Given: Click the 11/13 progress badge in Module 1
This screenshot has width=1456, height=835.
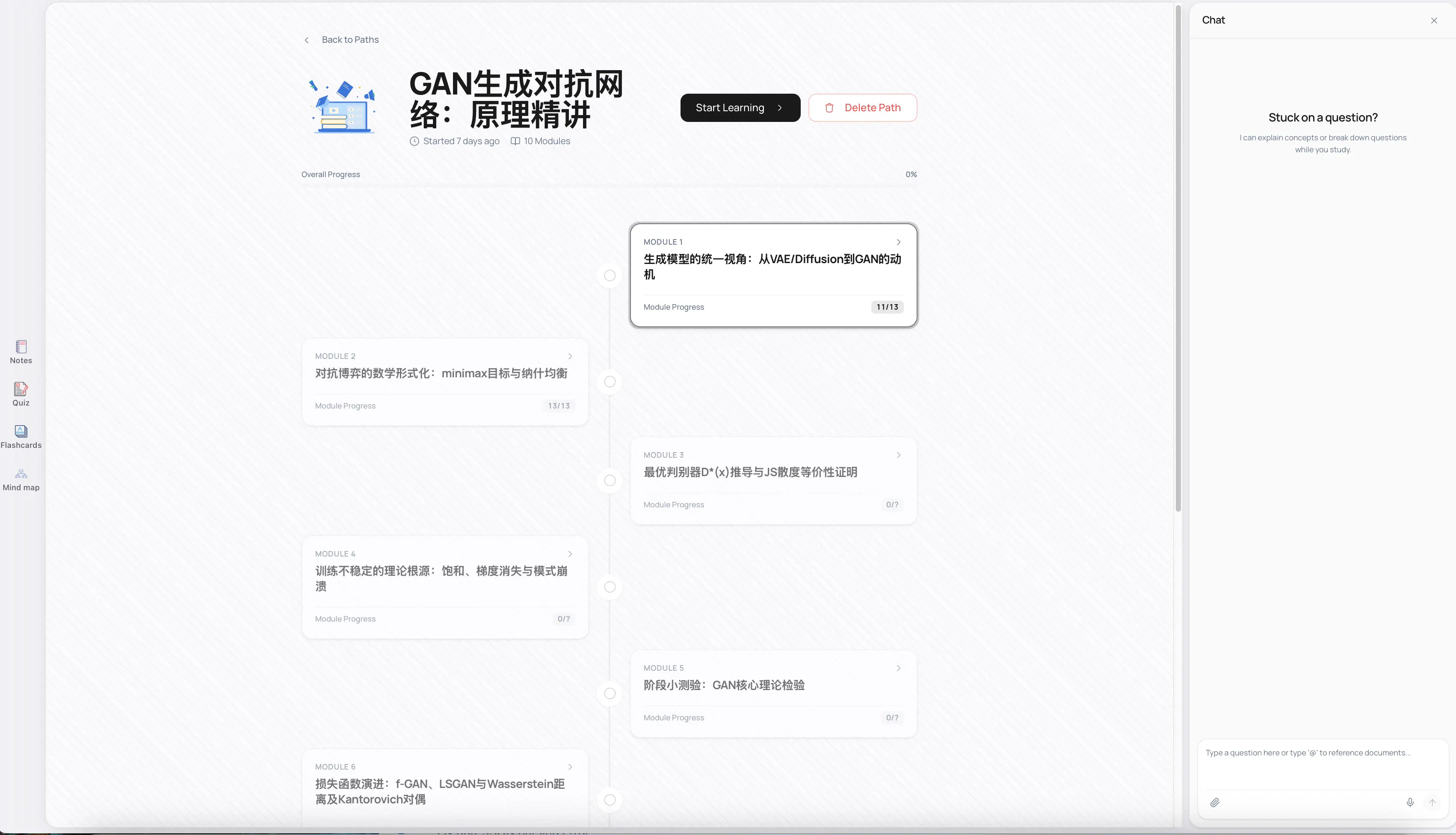Looking at the screenshot, I should (887, 308).
